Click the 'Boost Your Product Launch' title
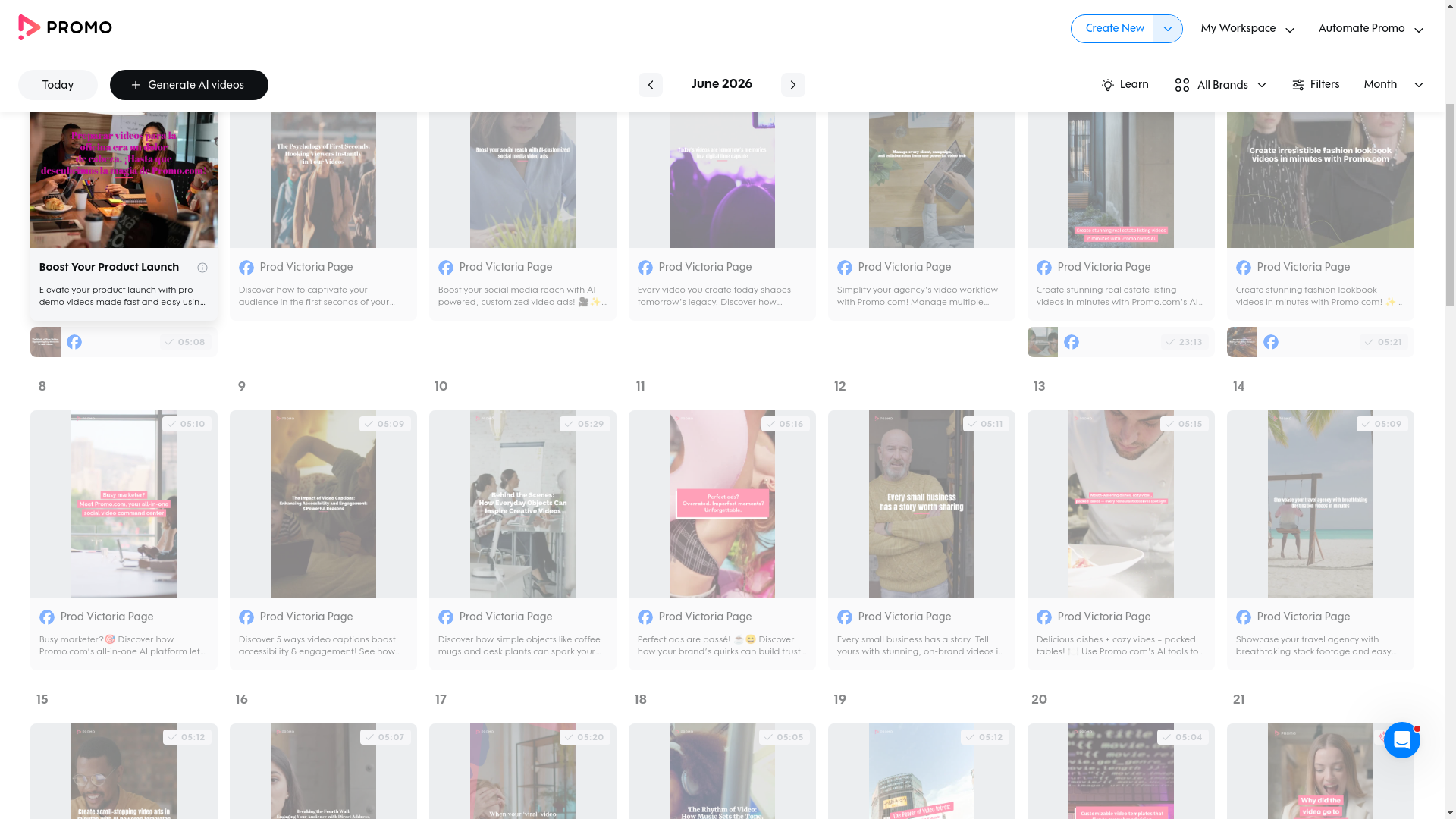The image size is (1456, 819). coord(109,268)
